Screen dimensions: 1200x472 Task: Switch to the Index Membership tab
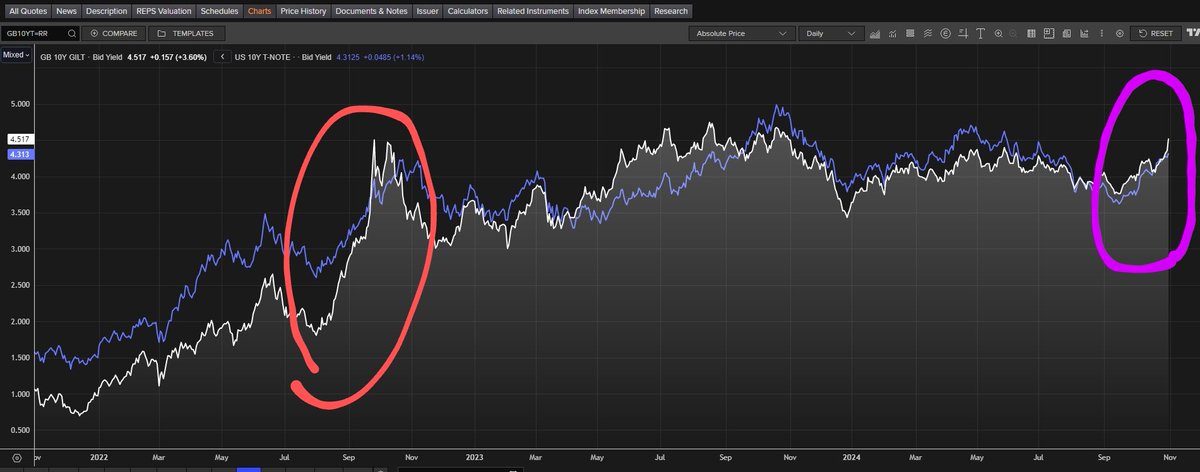[612, 11]
